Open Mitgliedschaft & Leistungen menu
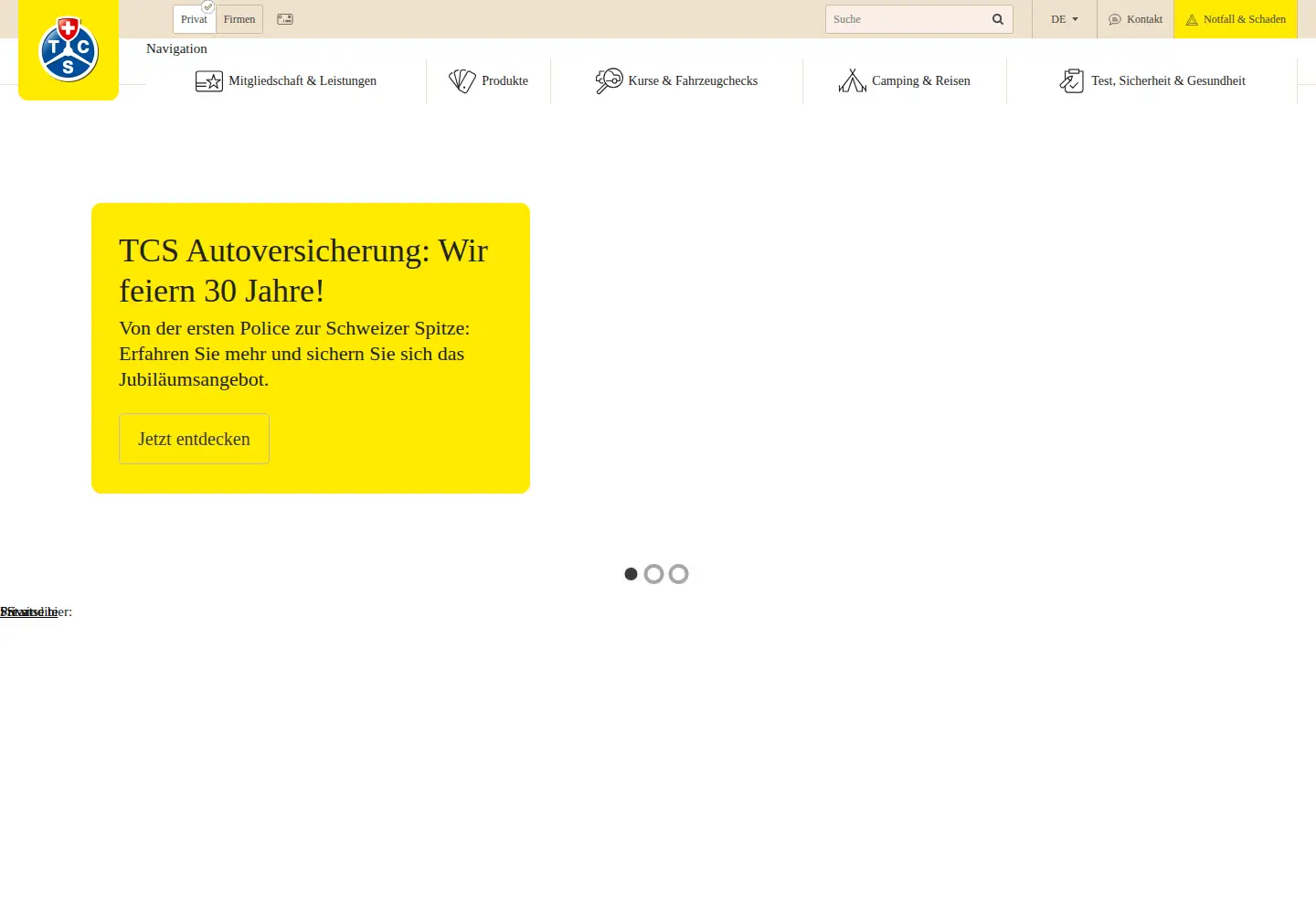Screen dimensions: 1316x914 click(x=286, y=81)
